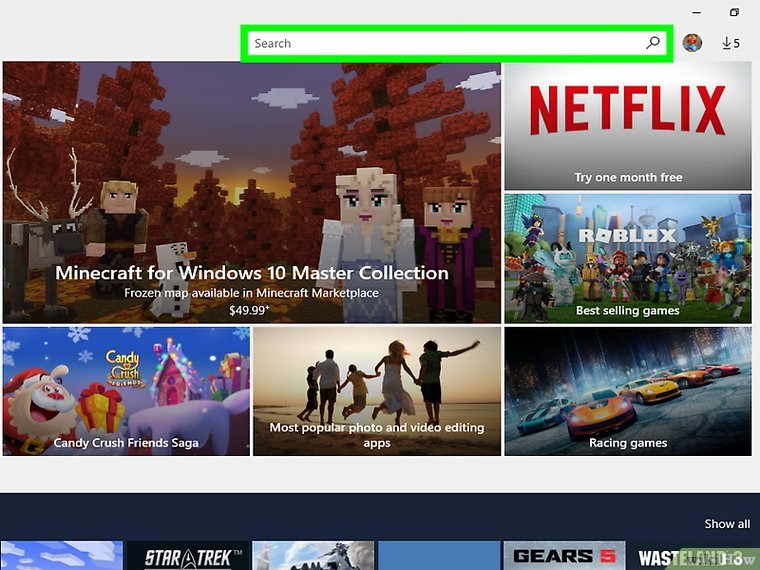The height and width of the screenshot is (570, 760).
Task: Click the Show all link
Action: [x=726, y=524]
